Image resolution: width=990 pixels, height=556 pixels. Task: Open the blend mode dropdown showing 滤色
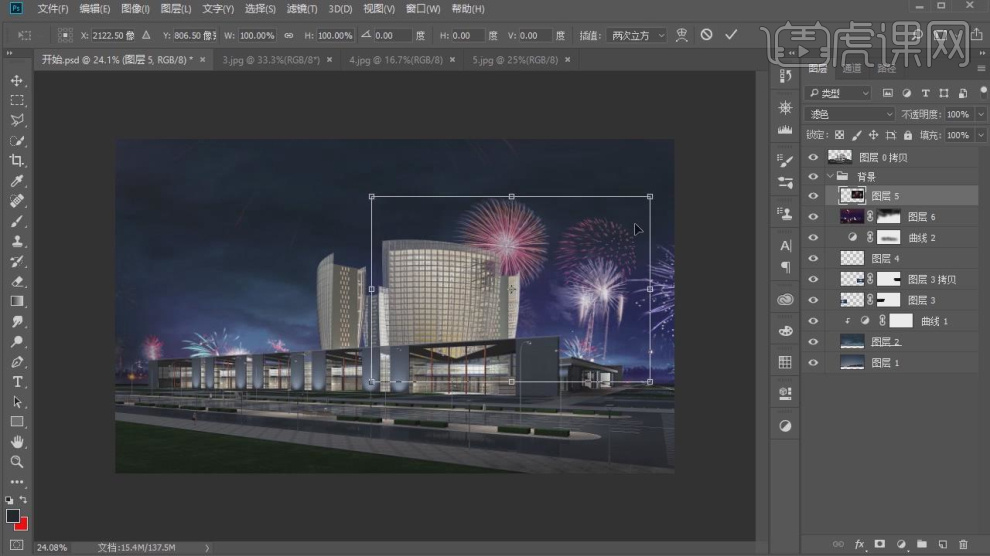(x=850, y=114)
